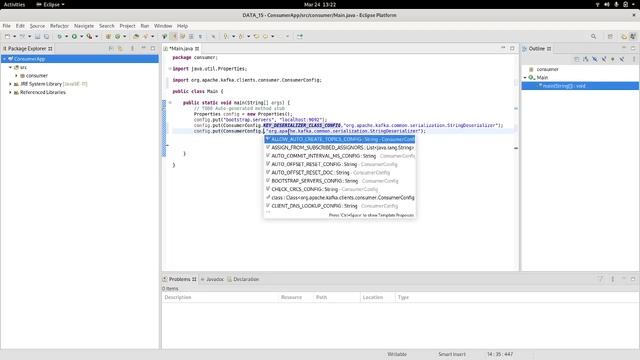Toggle Link with Editor in Package Explorer
This screenshot has height=360, width=640.
120,48
